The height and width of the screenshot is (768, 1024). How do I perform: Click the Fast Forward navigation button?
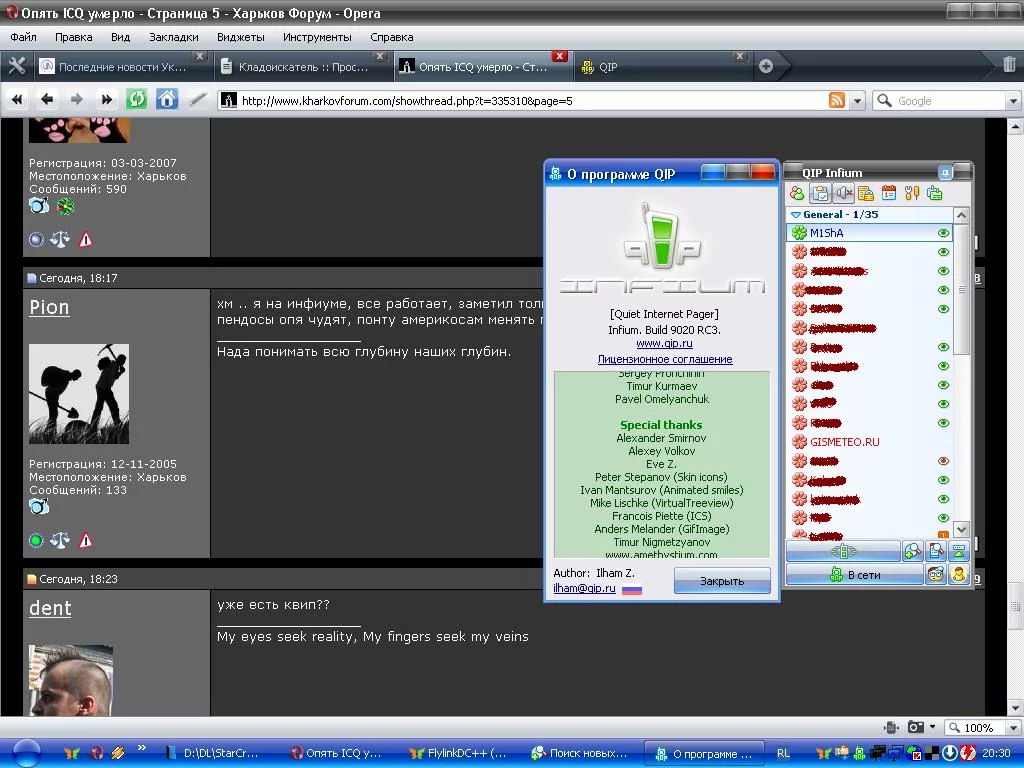point(106,100)
